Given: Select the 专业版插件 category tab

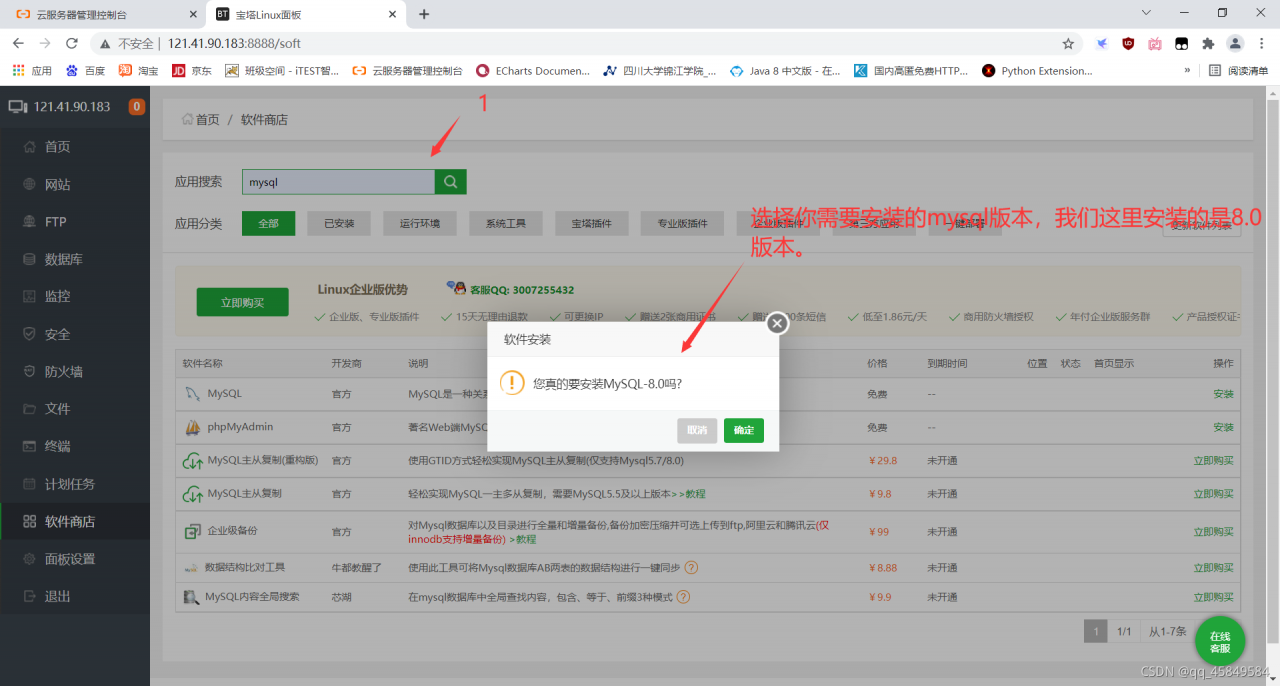Looking at the screenshot, I should [x=682, y=223].
